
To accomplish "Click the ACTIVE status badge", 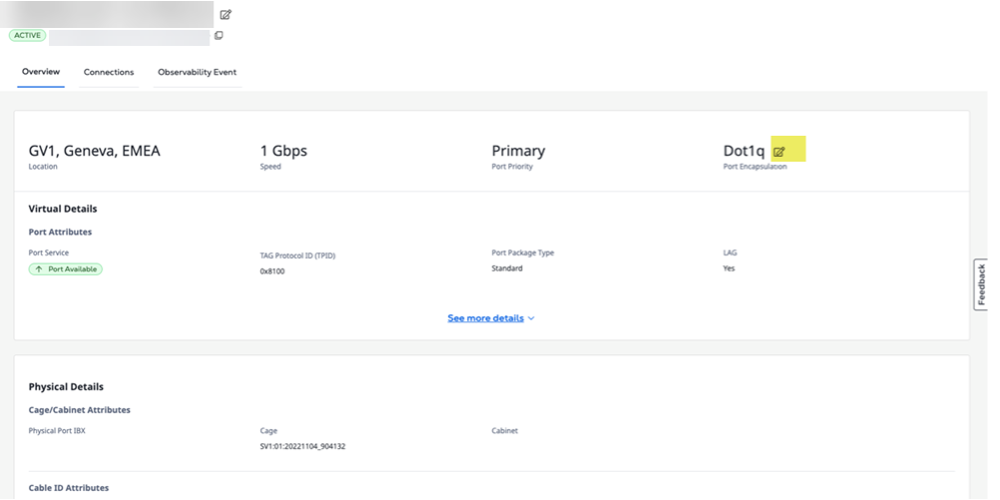I will point(26,36).
